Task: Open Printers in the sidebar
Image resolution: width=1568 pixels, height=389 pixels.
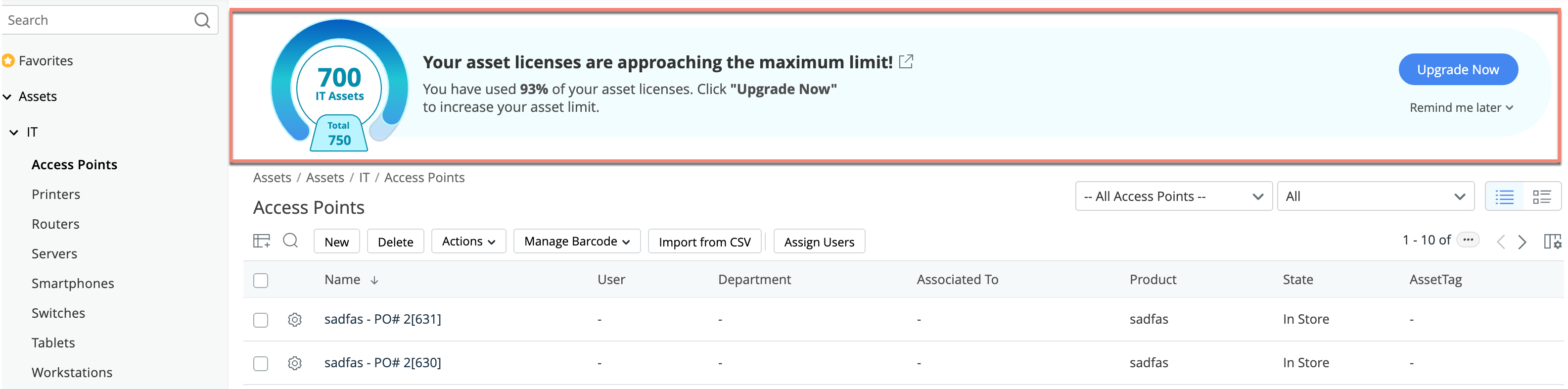Action: (x=56, y=194)
